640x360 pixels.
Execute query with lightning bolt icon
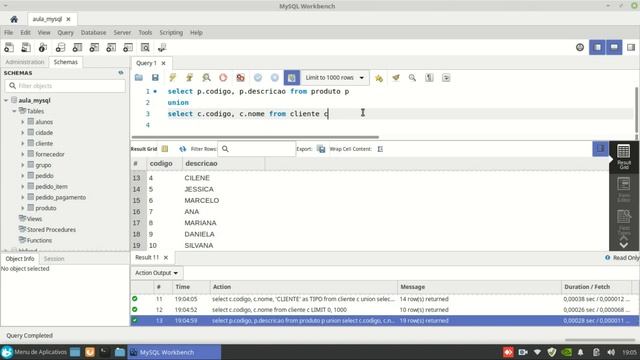click(173, 78)
